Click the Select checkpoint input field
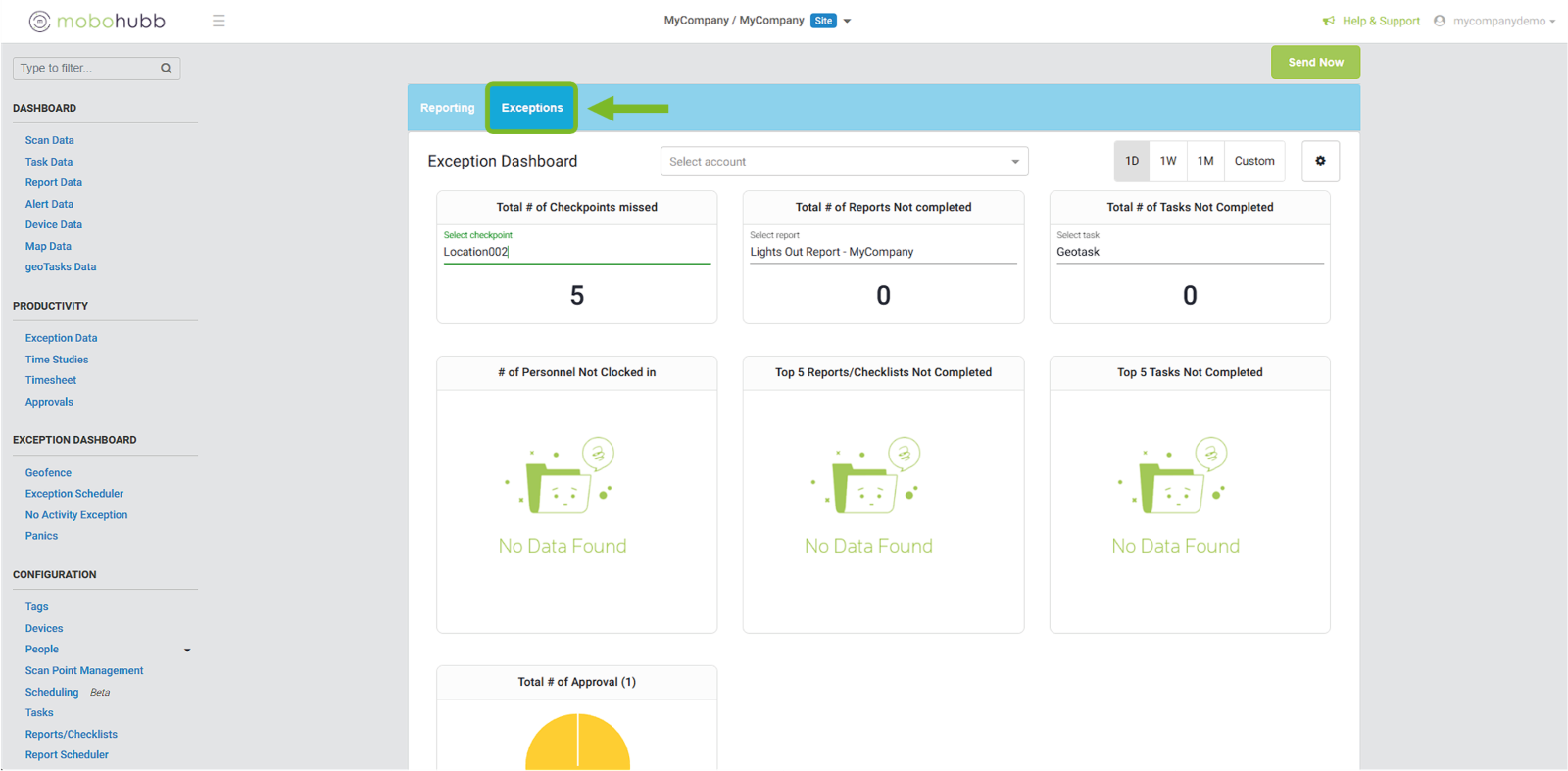 coord(576,252)
